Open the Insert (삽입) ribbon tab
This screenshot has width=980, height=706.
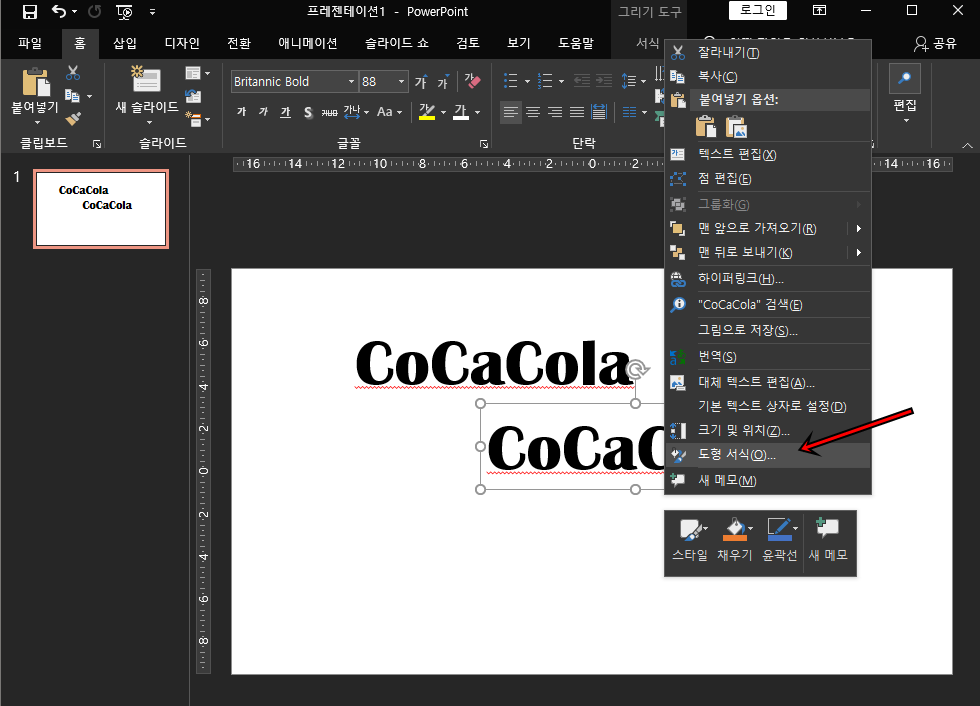click(x=124, y=43)
